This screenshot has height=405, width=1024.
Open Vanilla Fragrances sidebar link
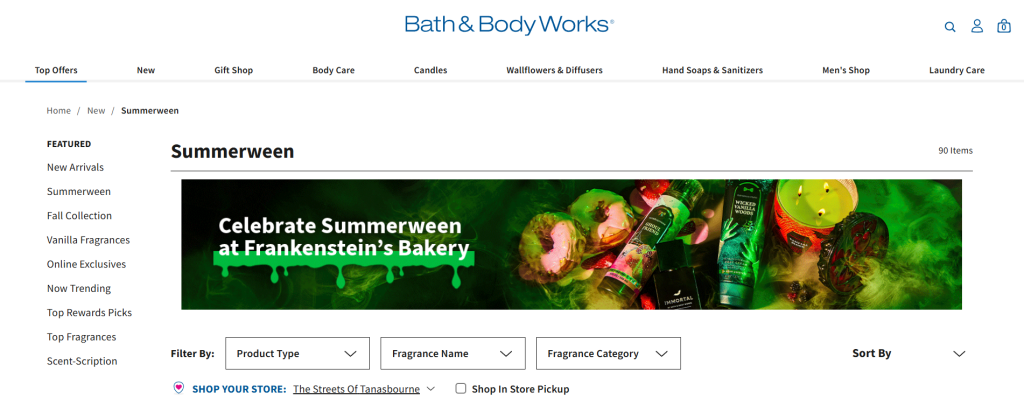[88, 240]
